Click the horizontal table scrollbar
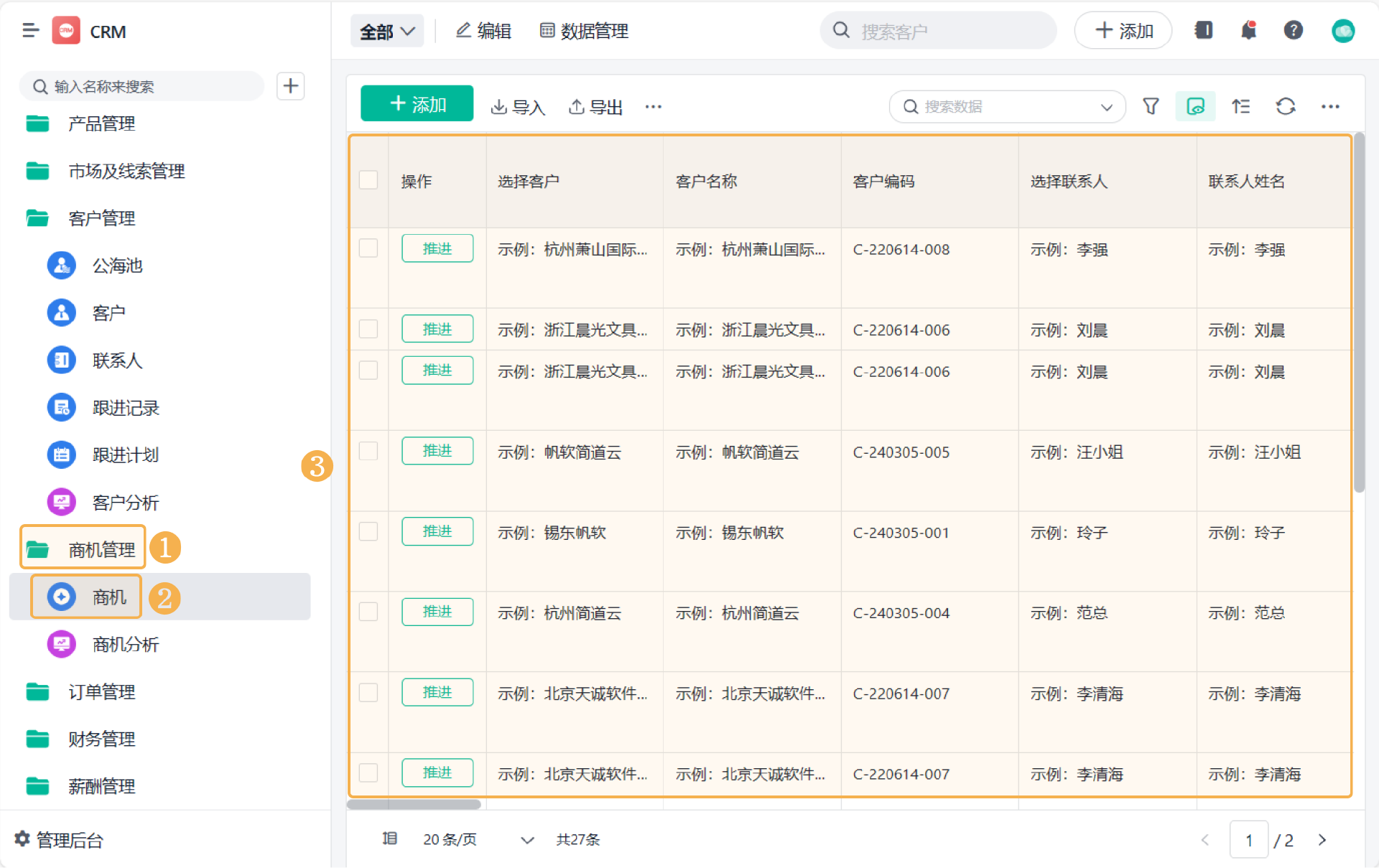The width and height of the screenshot is (1379, 868). pos(414,804)
